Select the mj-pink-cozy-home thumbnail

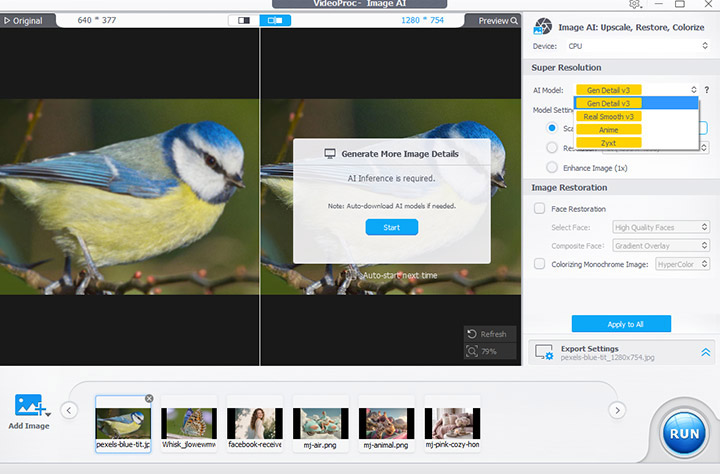click(452, 423)
